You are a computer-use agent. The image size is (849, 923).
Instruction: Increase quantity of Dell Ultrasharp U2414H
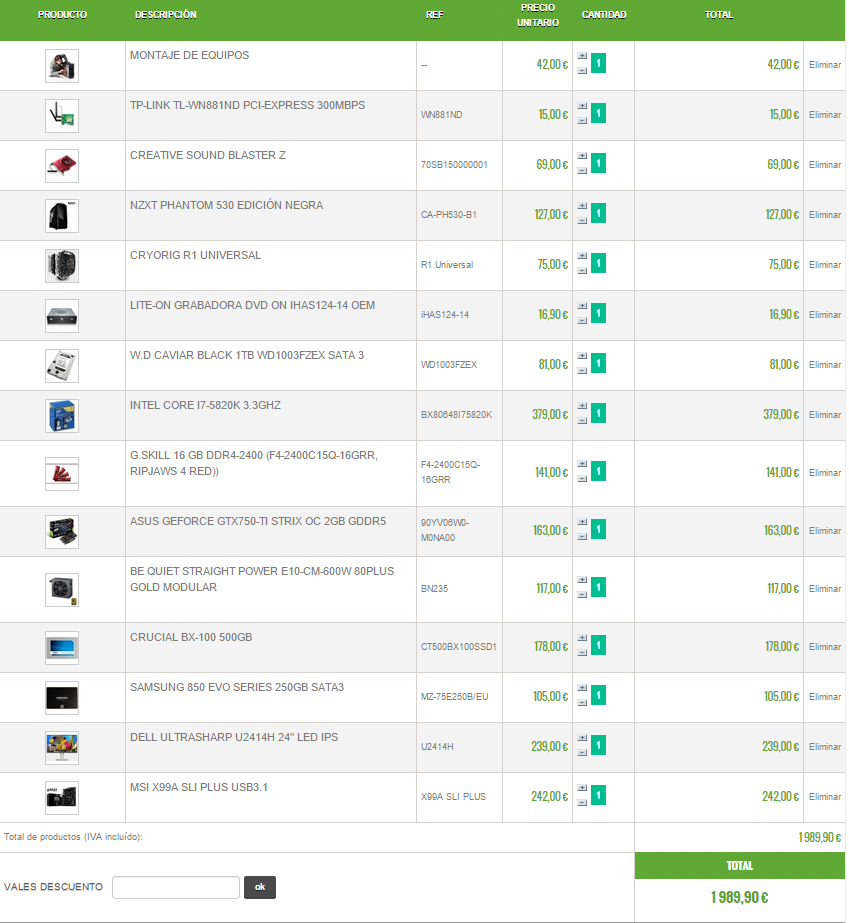[582, 738]
